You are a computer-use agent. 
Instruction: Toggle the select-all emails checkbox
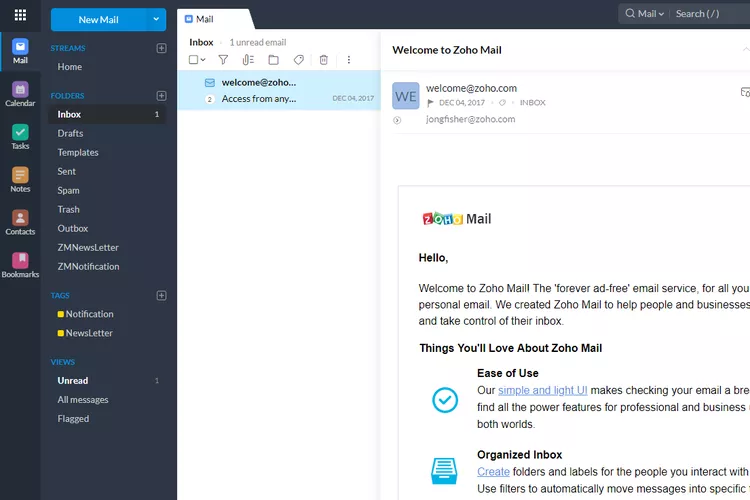tap(194, 60)
